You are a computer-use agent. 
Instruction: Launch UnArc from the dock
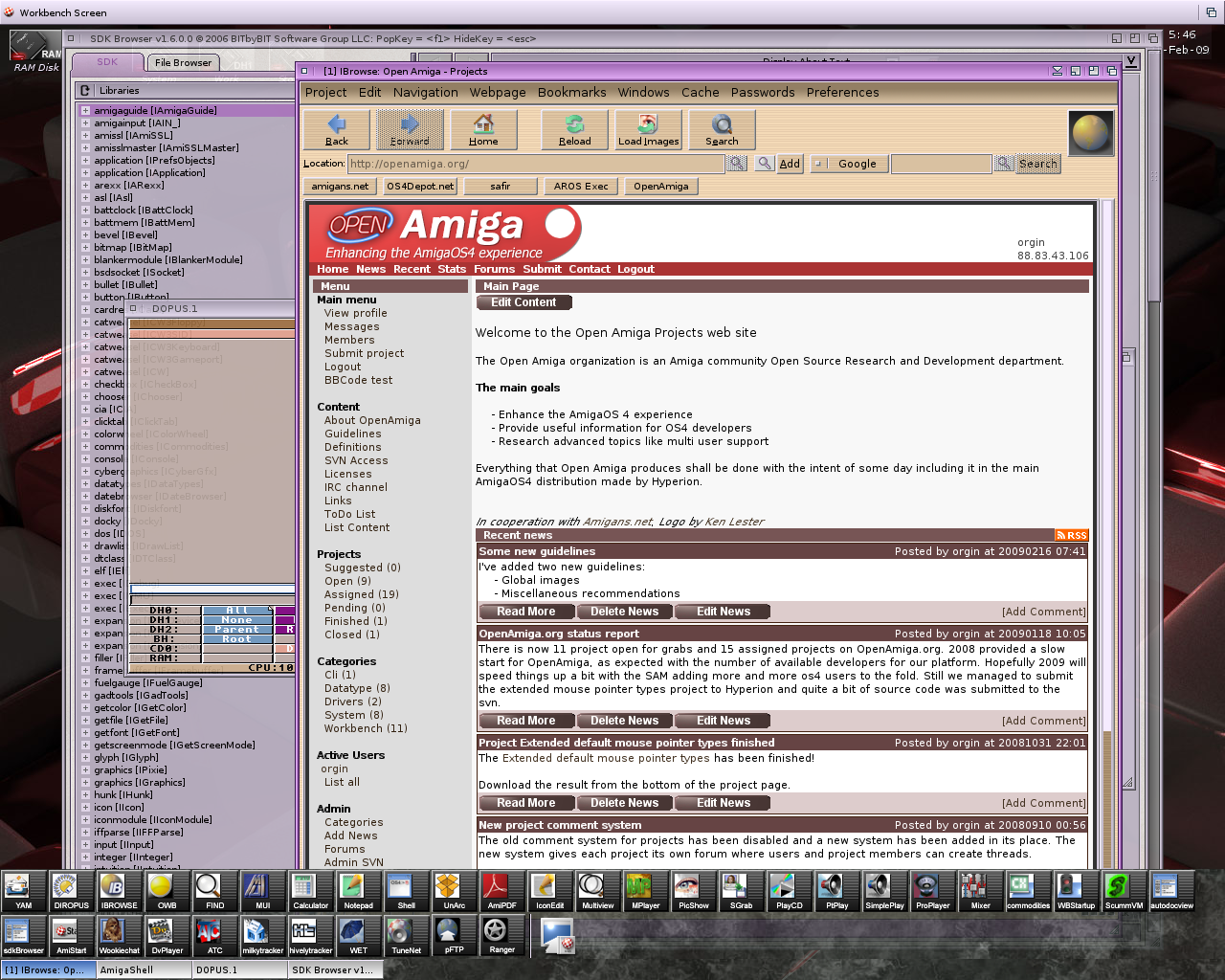pyautogui.click(x=455, y=892)
